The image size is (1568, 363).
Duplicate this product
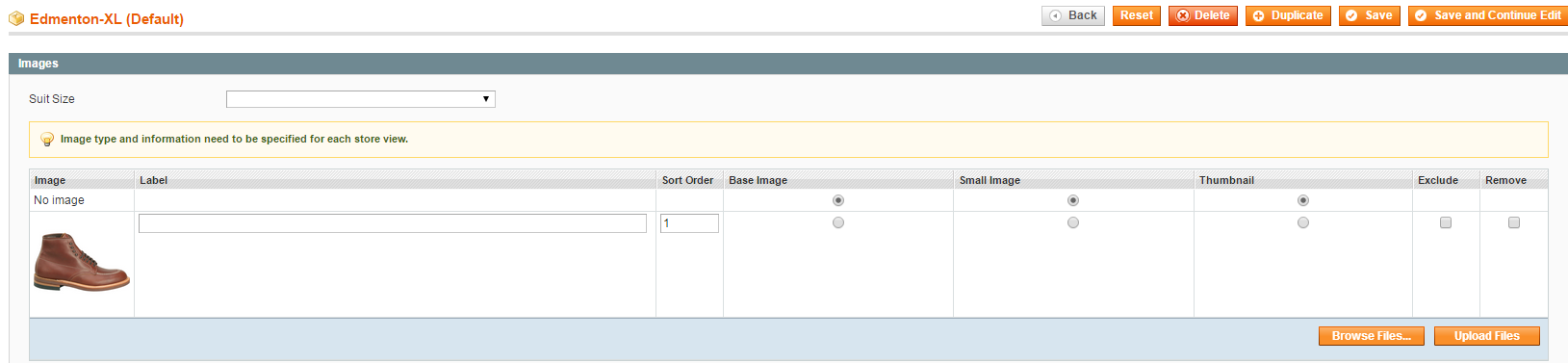click(1288, 15)
